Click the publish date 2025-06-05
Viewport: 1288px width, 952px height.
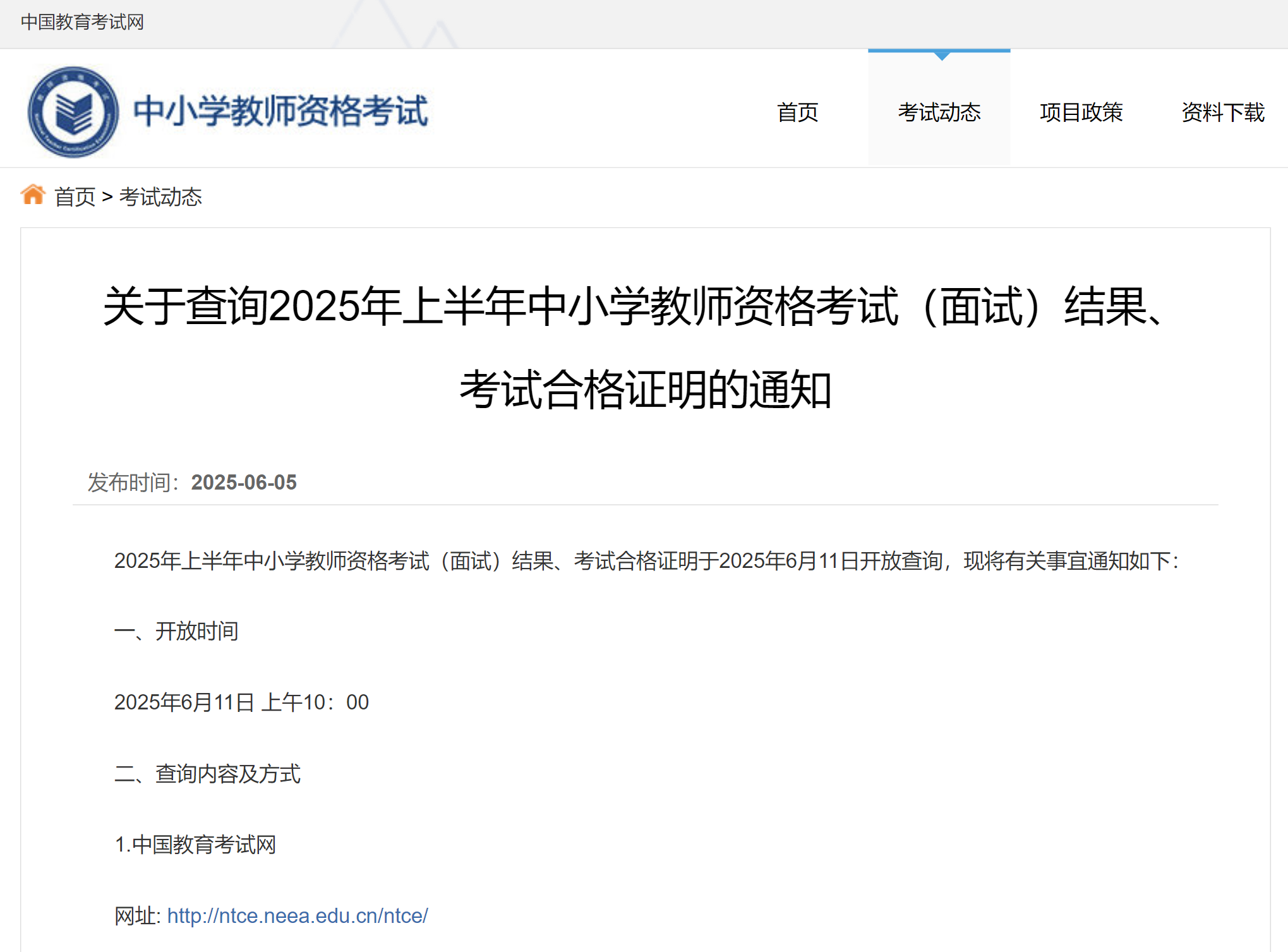pos(244,483)
